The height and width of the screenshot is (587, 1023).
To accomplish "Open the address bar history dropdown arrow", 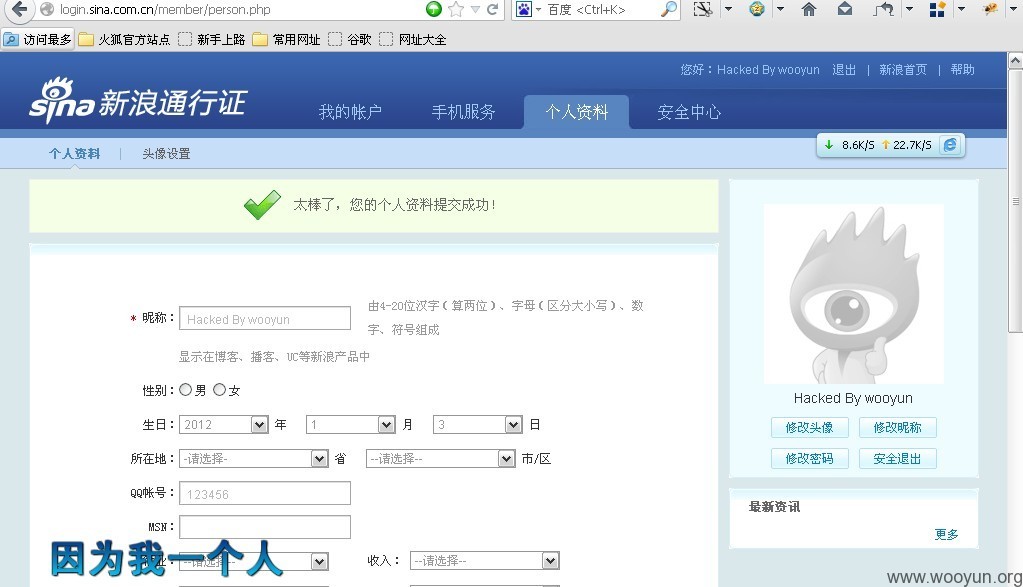I will click(x=475, y=9).
